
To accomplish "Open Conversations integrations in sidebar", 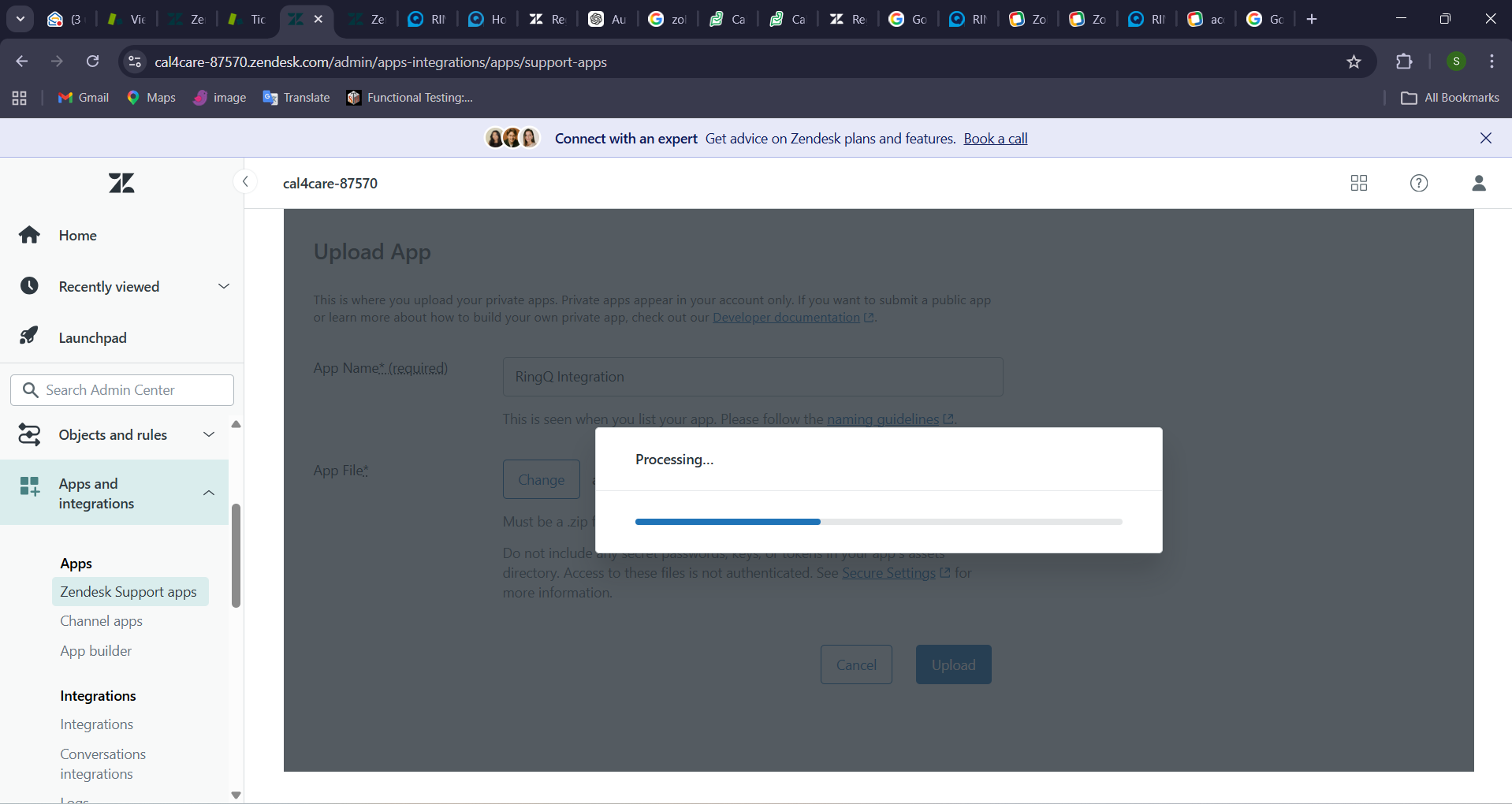I will pos(103,764).
